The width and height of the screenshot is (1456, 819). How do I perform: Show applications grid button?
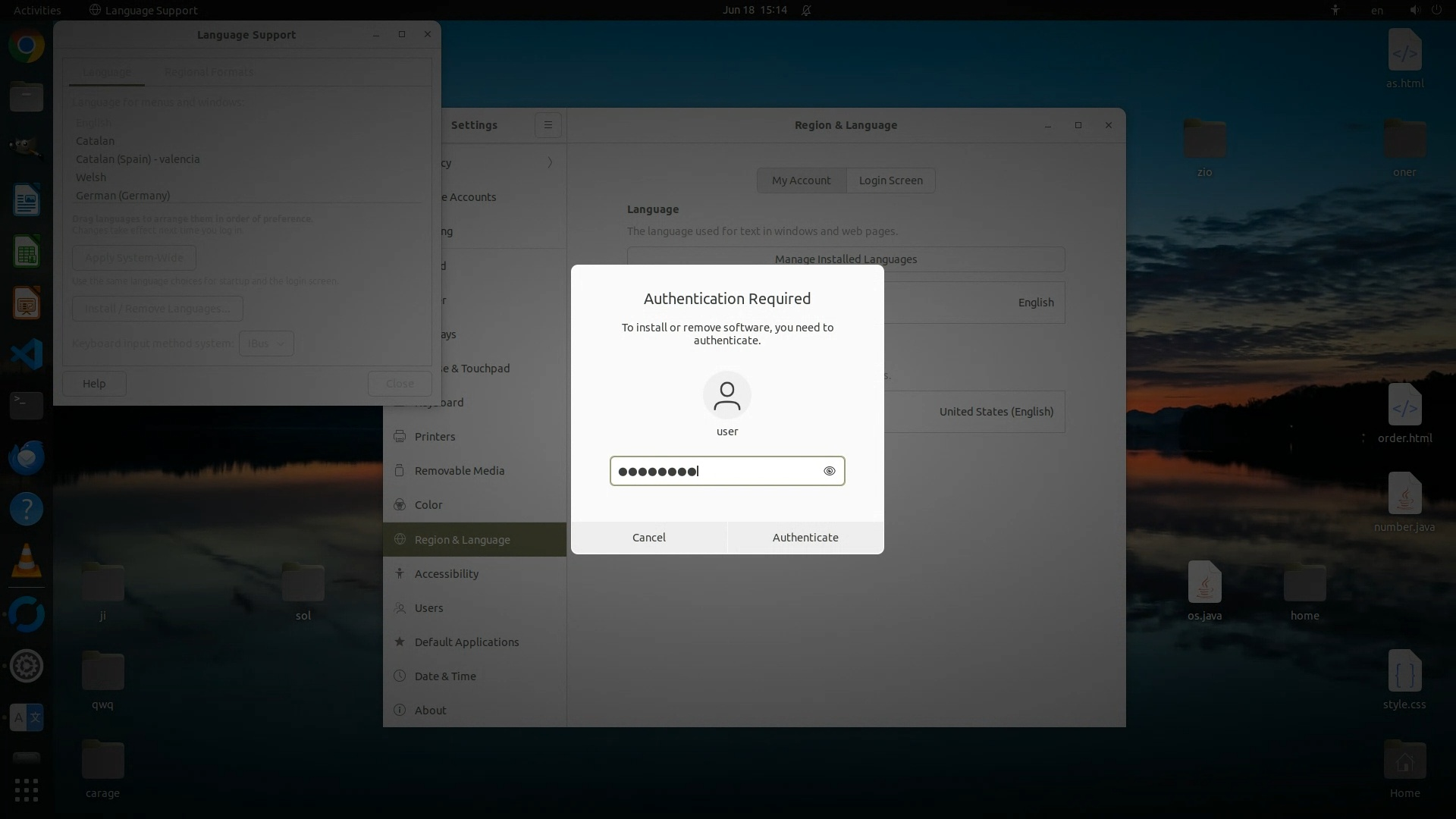[x=27, y=790]
